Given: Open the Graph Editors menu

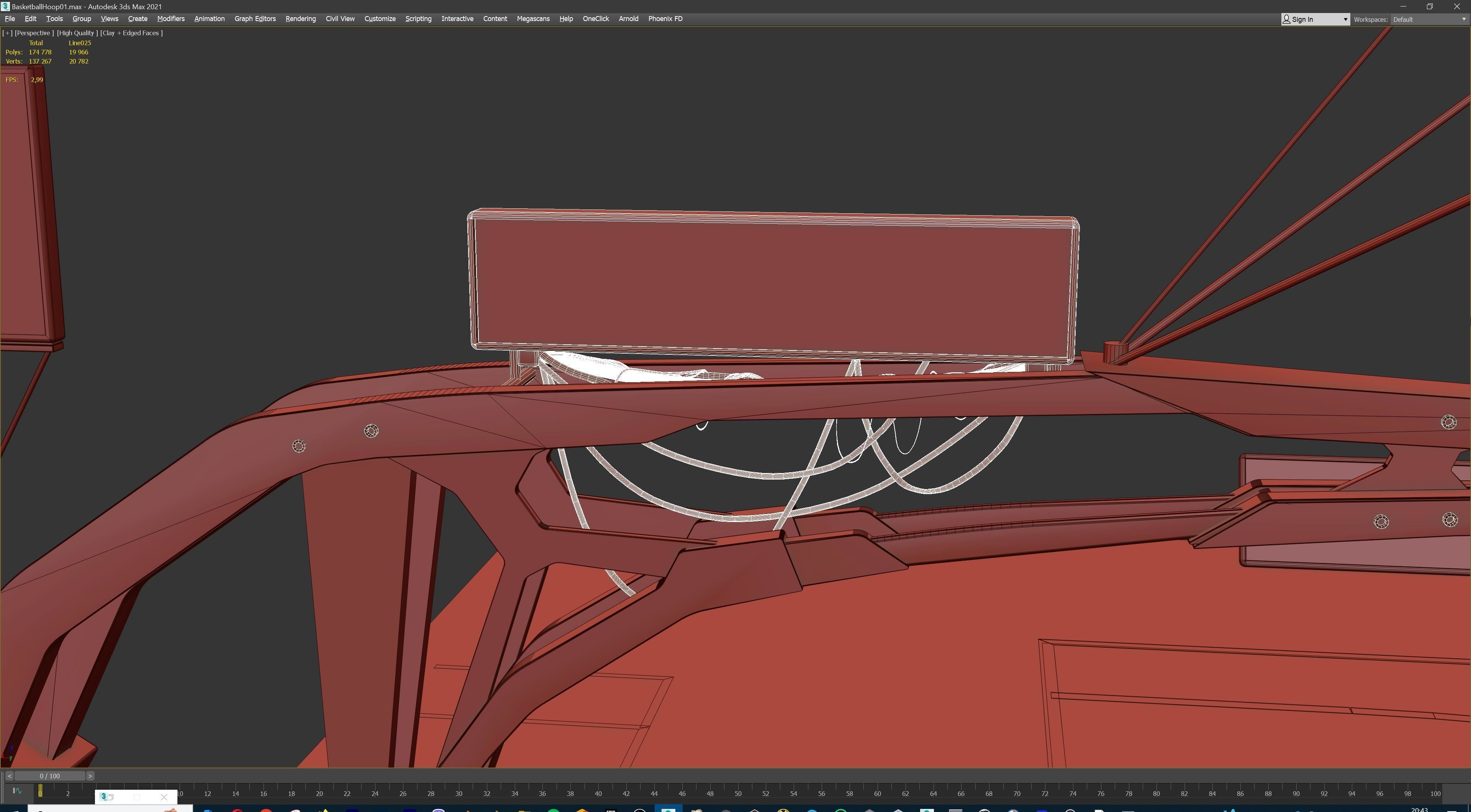Looking at the screenshot, I should [255, 19].
